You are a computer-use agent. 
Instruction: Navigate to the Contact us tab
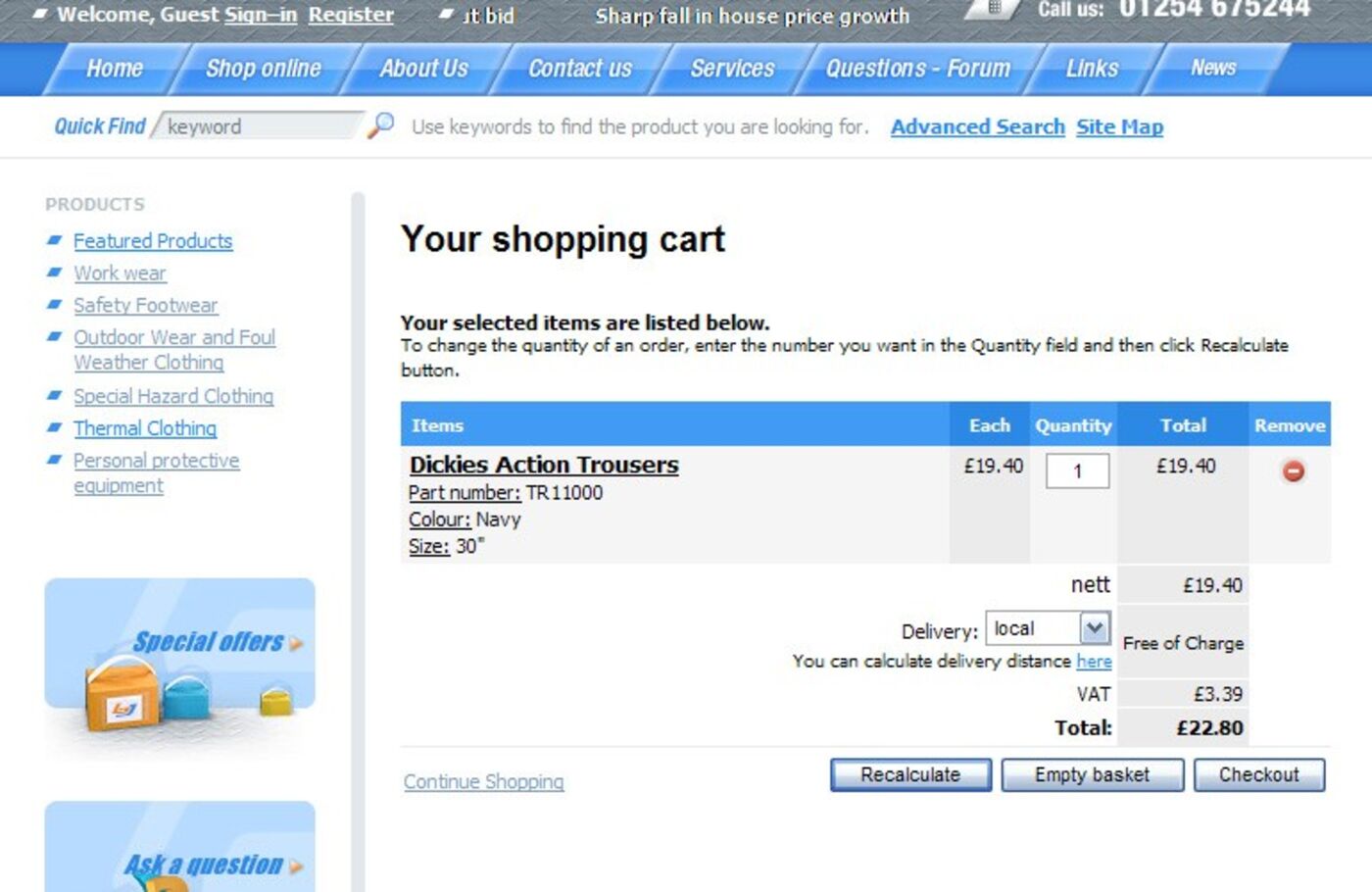click(580, 69)
